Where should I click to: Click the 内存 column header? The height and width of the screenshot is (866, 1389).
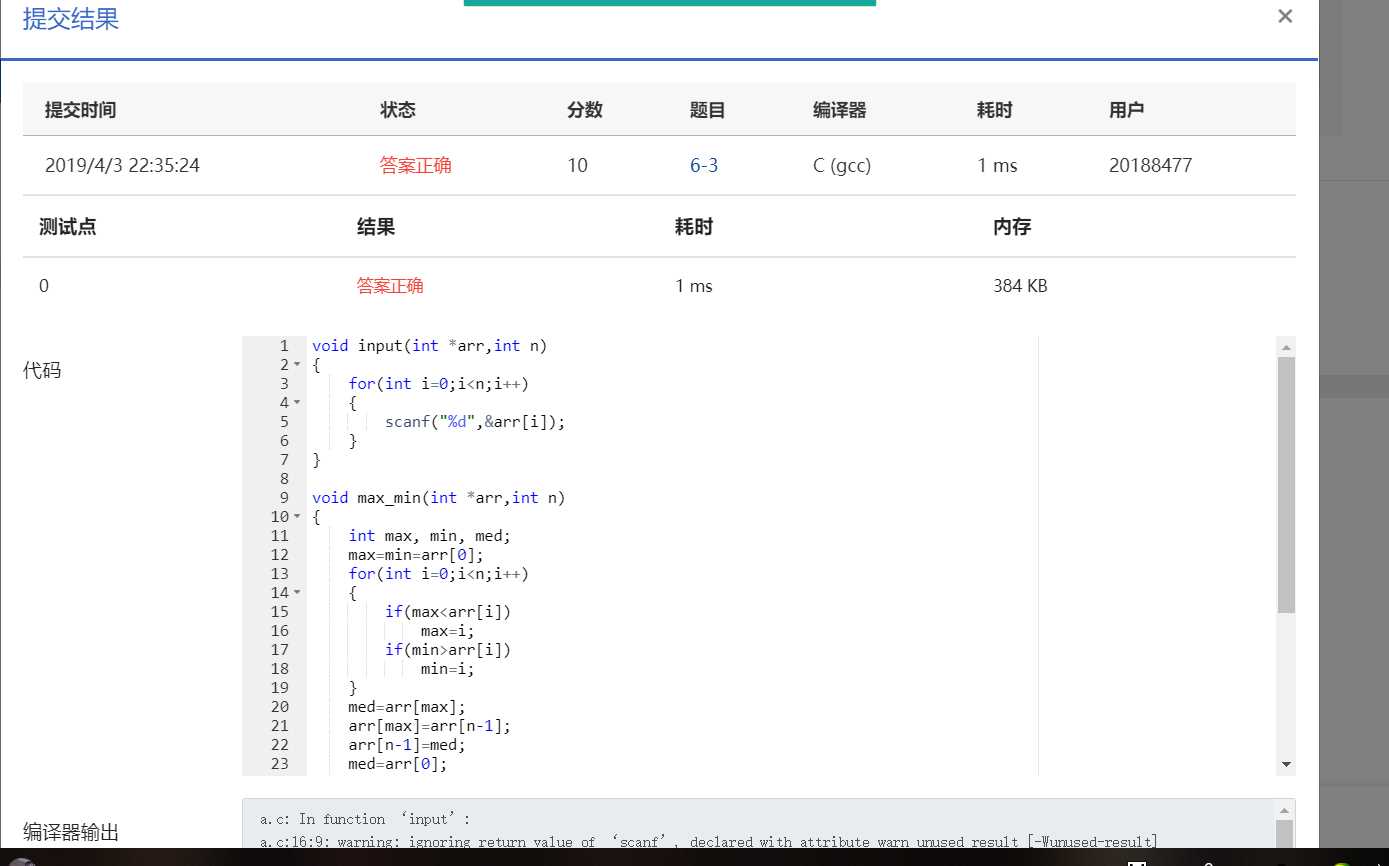click(1012, 227)
